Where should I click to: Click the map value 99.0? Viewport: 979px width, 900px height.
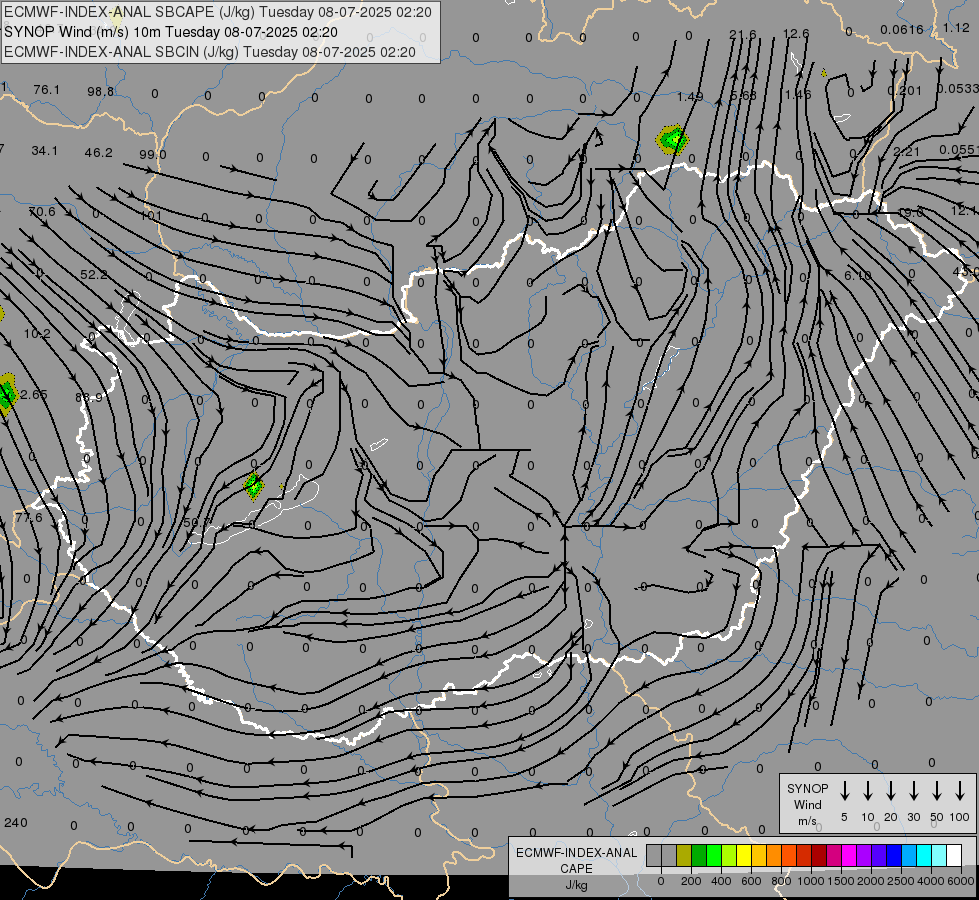pyautogui.click(x=153, y=154)
